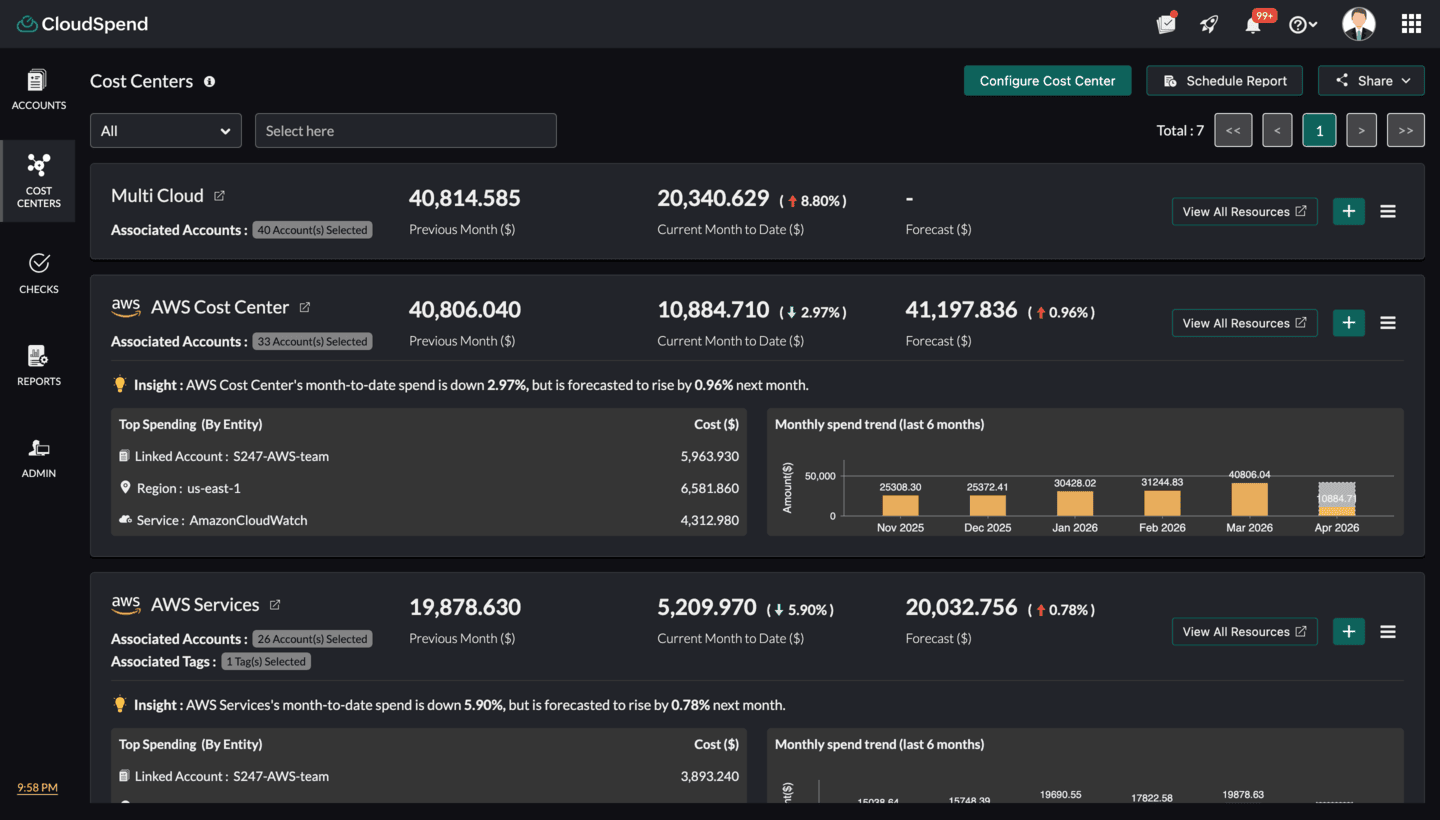Open hamburger menu for Multi Cloud row
This screenshot has width=1440, height=820.
pyautogui.click(x=1388, y=212)
